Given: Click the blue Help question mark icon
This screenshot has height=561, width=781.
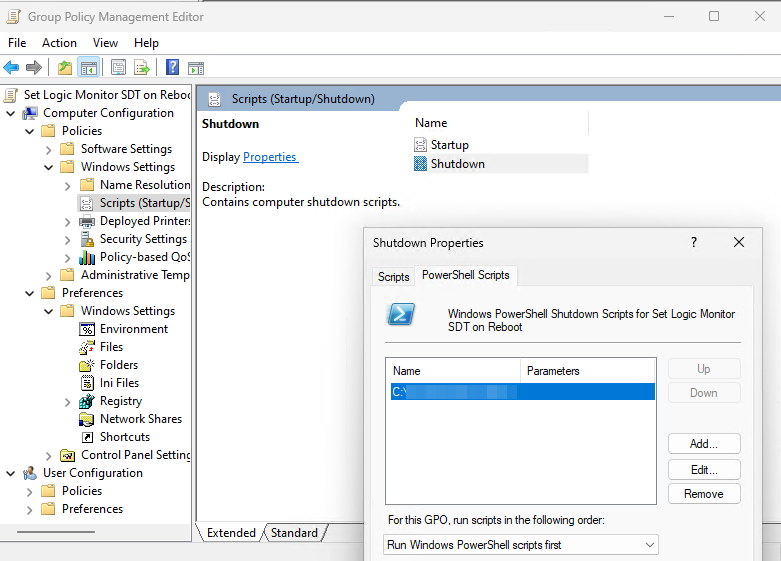Looking at the screenshot, I should 172,68.
